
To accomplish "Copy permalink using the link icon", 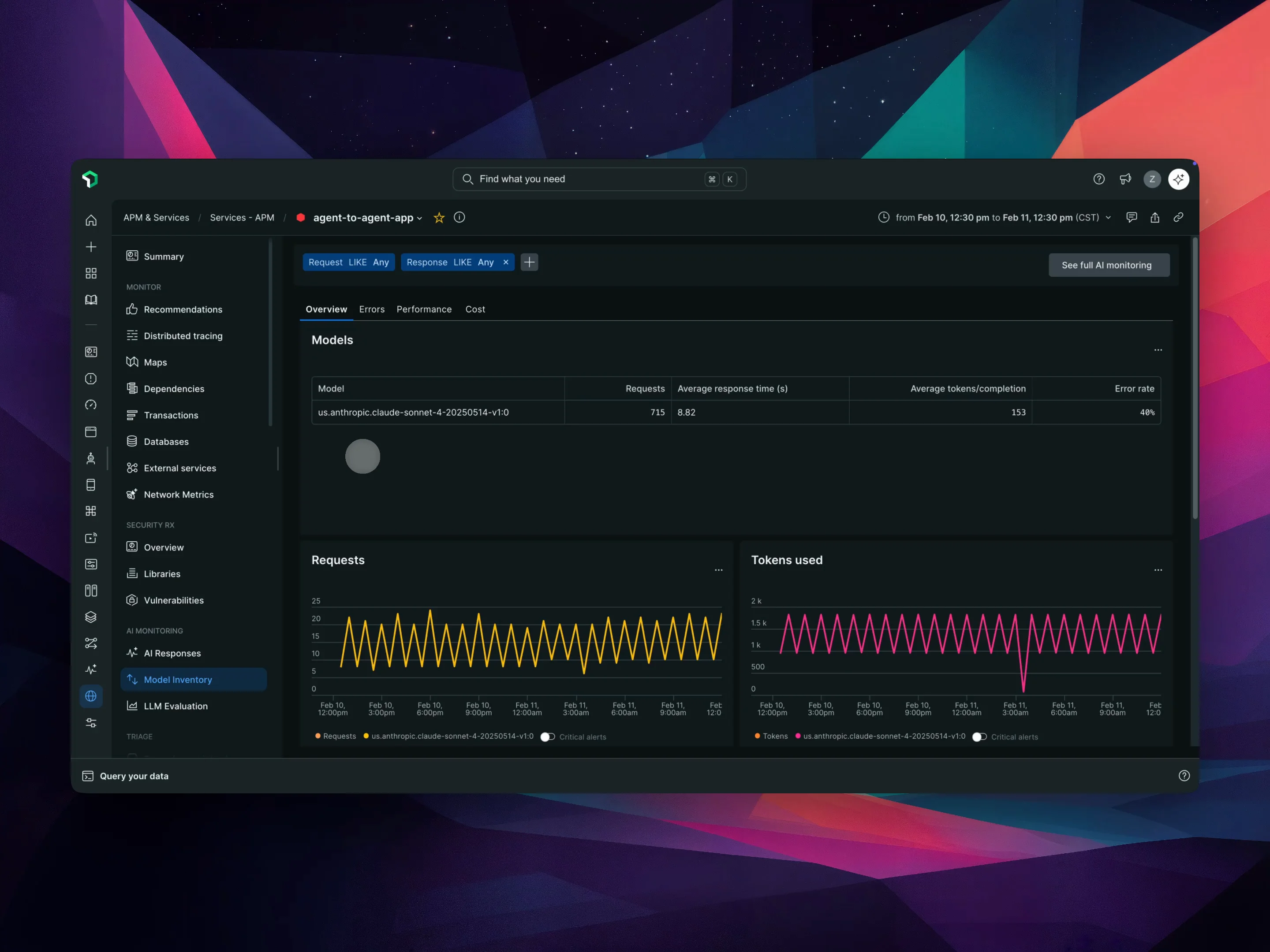I will coord(1178,217).
